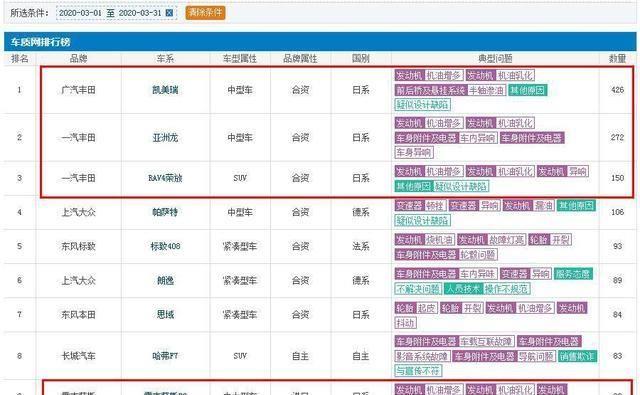Open the 标致408 car series link

[x=165, y=246]
